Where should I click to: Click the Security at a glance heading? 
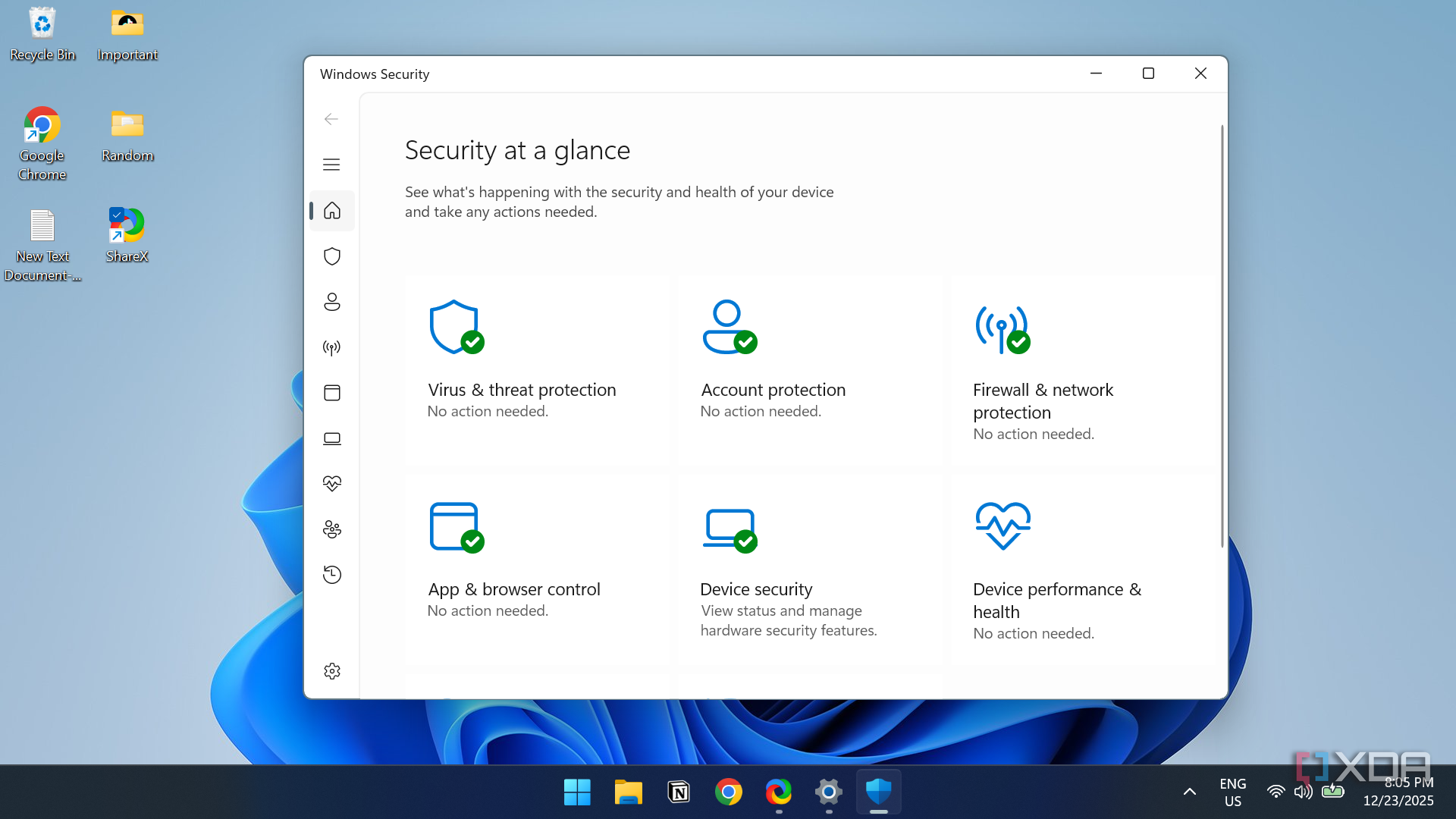point(517,150)
